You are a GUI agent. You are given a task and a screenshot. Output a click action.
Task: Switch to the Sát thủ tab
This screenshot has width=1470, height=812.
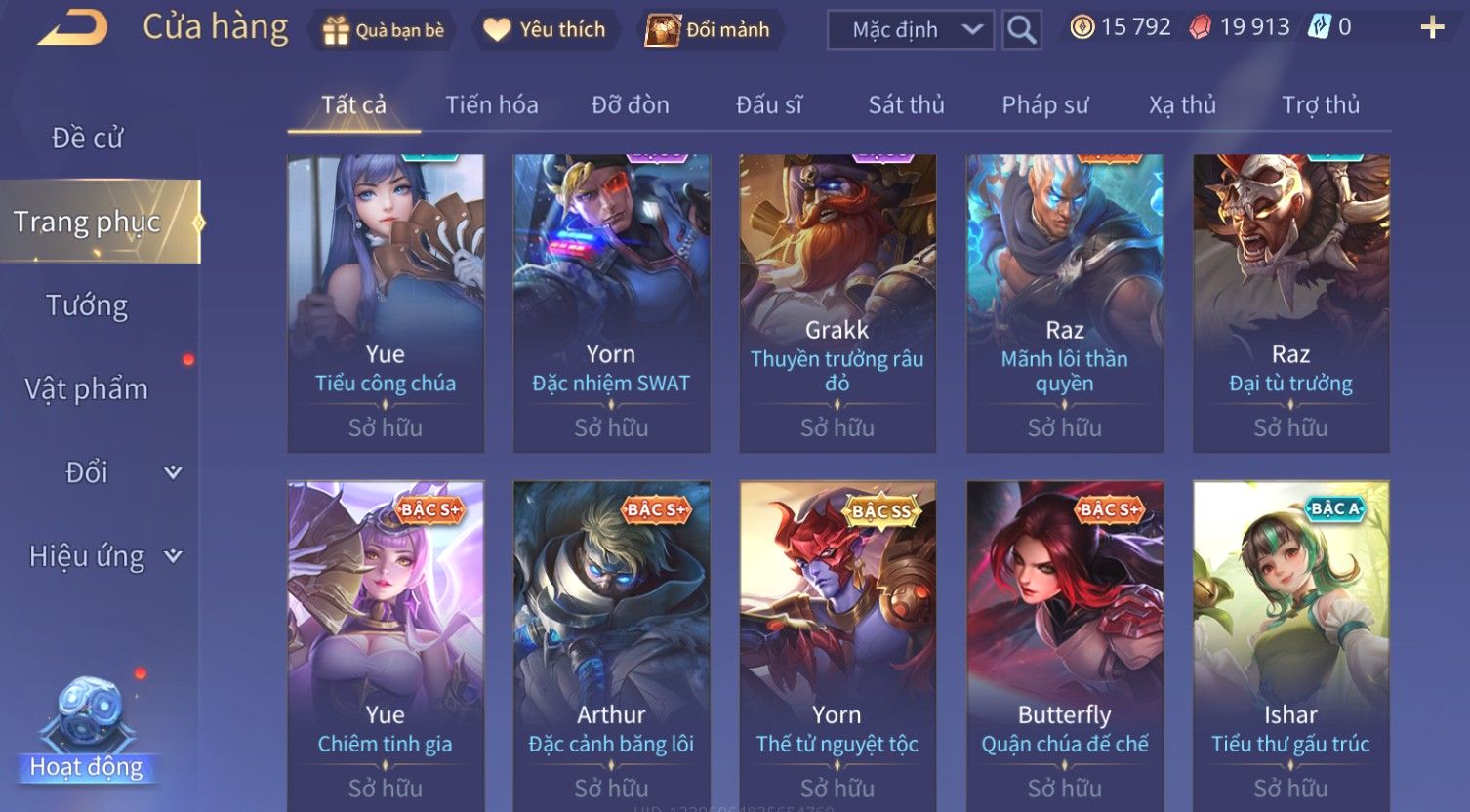tap(907, 105)
